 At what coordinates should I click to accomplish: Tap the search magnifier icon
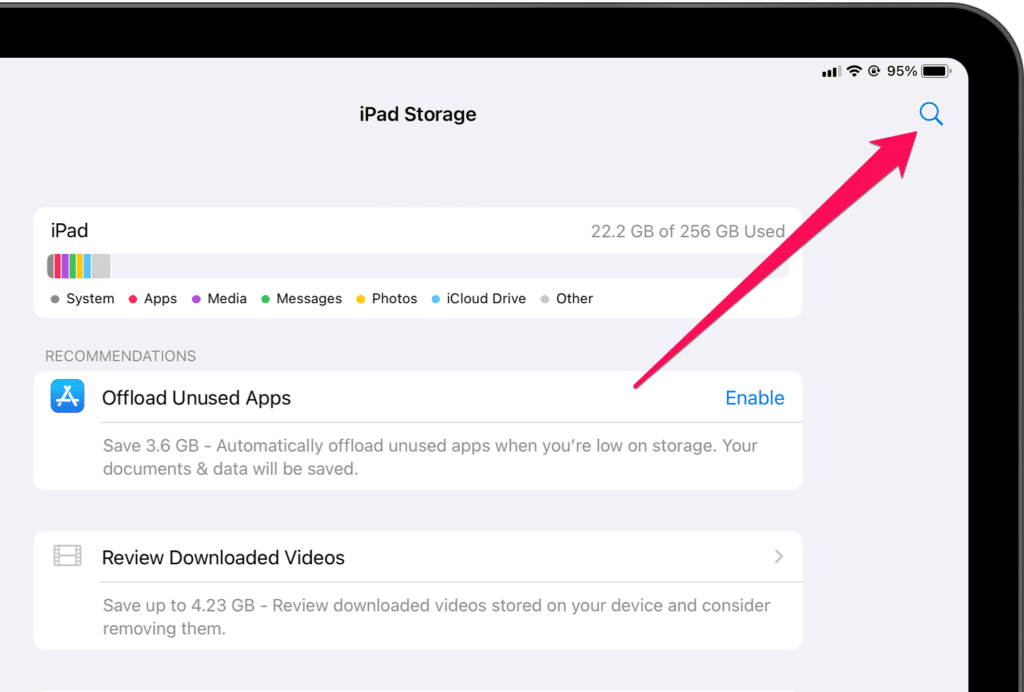931,114
